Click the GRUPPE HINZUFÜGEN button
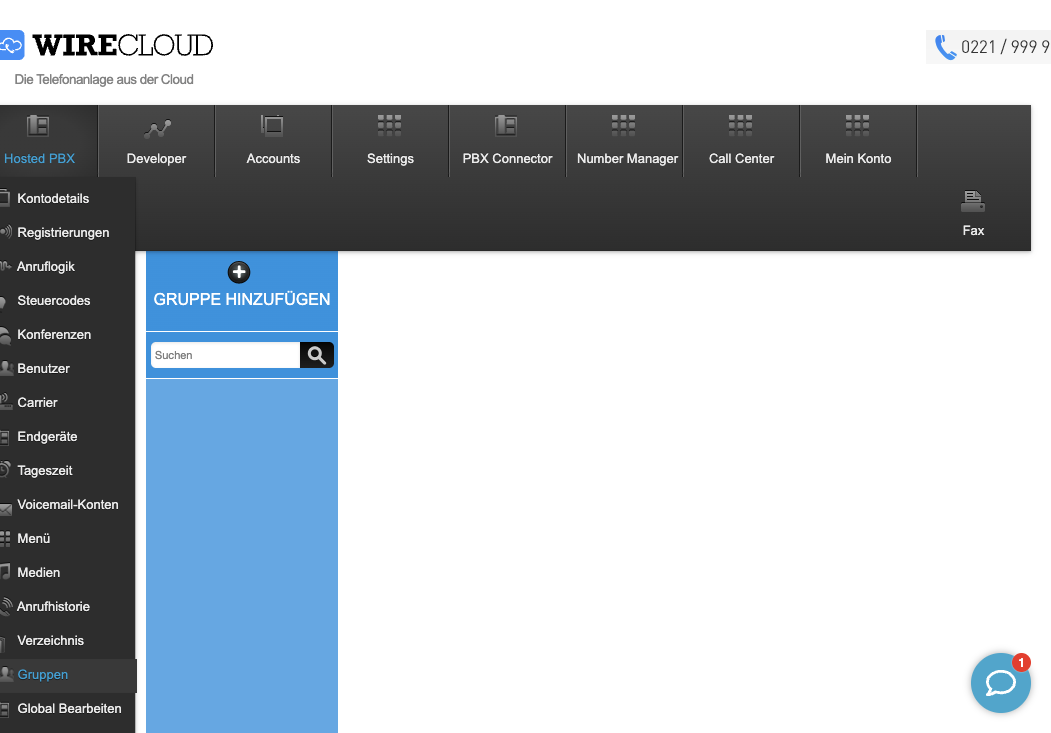 coord(241,298)
